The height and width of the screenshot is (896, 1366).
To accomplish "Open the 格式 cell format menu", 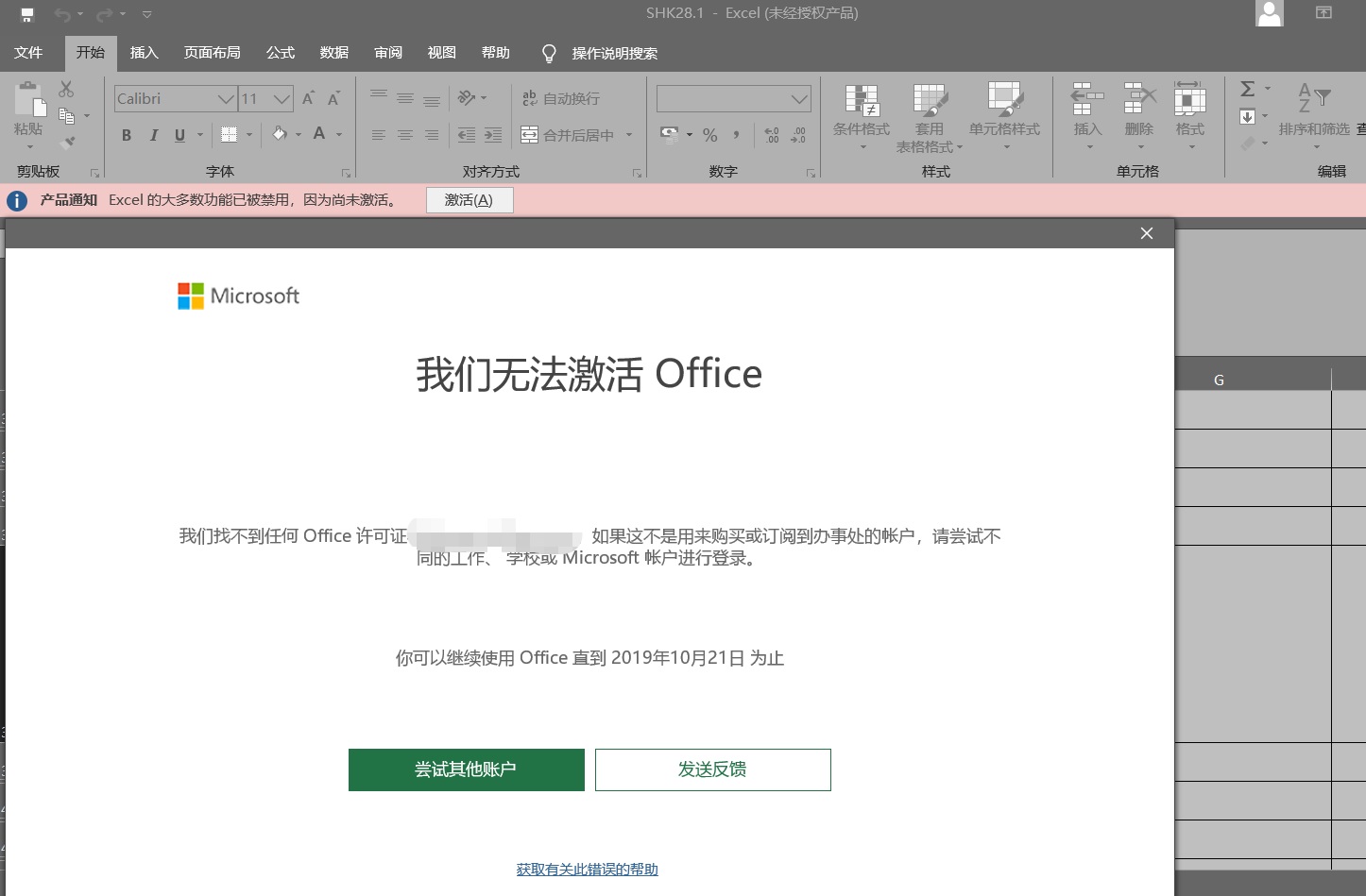I will pyautogui.click(x=1190, y=117).
